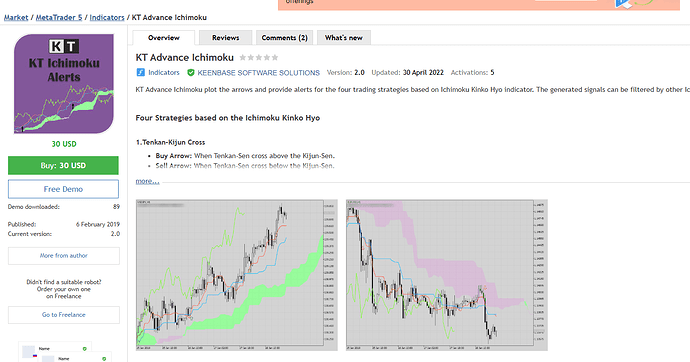Open More from author
Viewport: 690px width, 362px height.
coord(64,256)
